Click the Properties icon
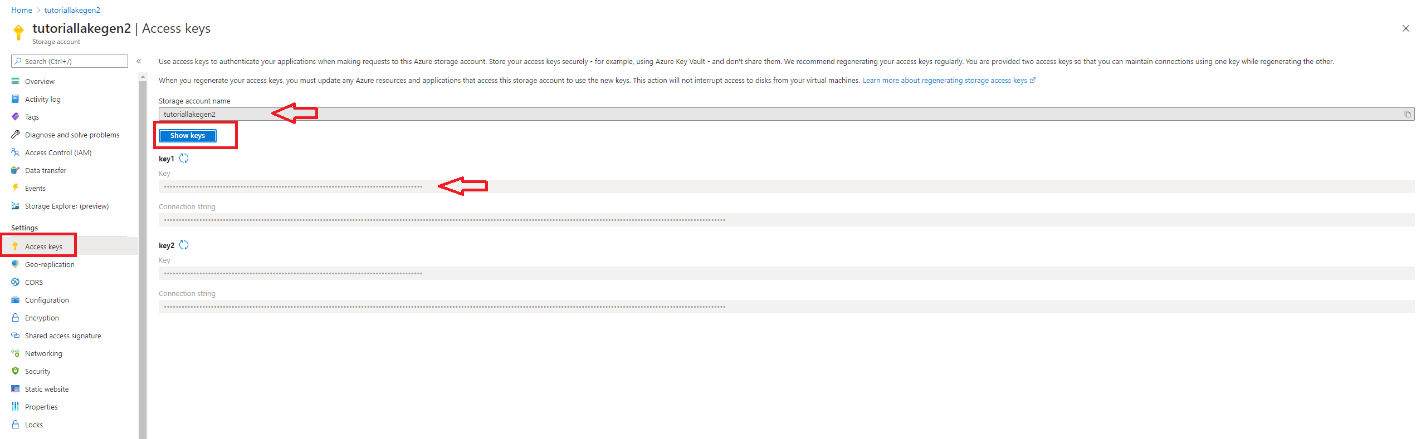 [15, 407]
